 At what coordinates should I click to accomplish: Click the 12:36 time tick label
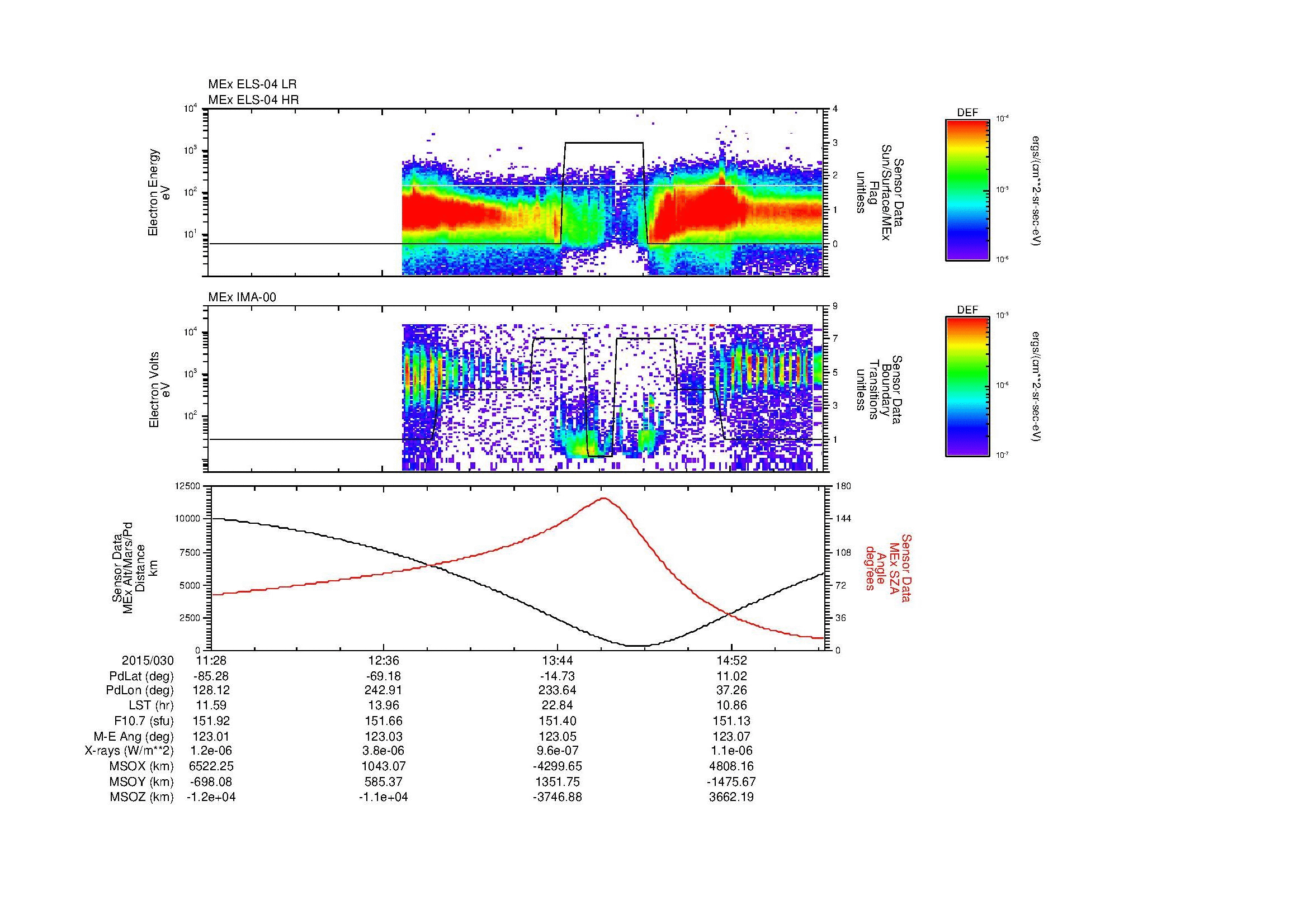point(384,660)
